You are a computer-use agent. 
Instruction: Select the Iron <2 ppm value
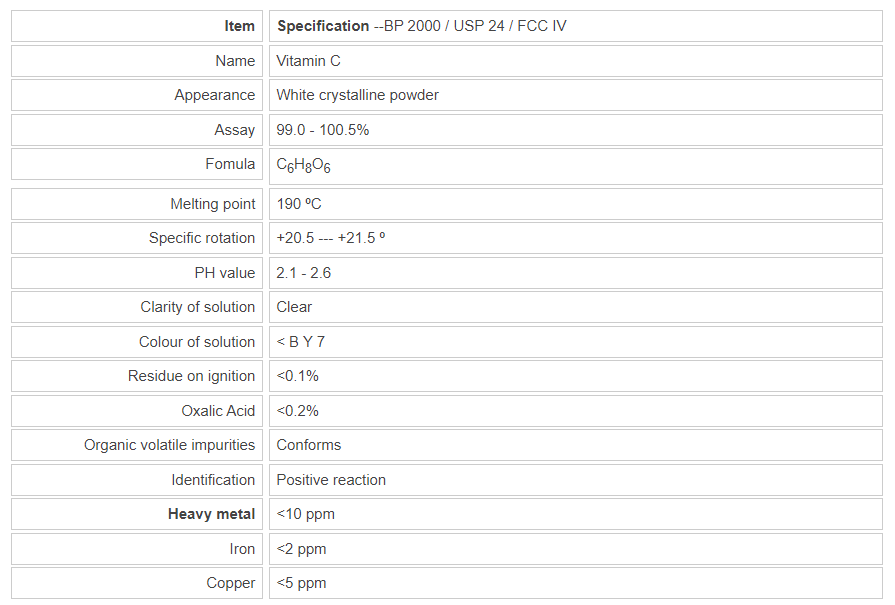301,549
